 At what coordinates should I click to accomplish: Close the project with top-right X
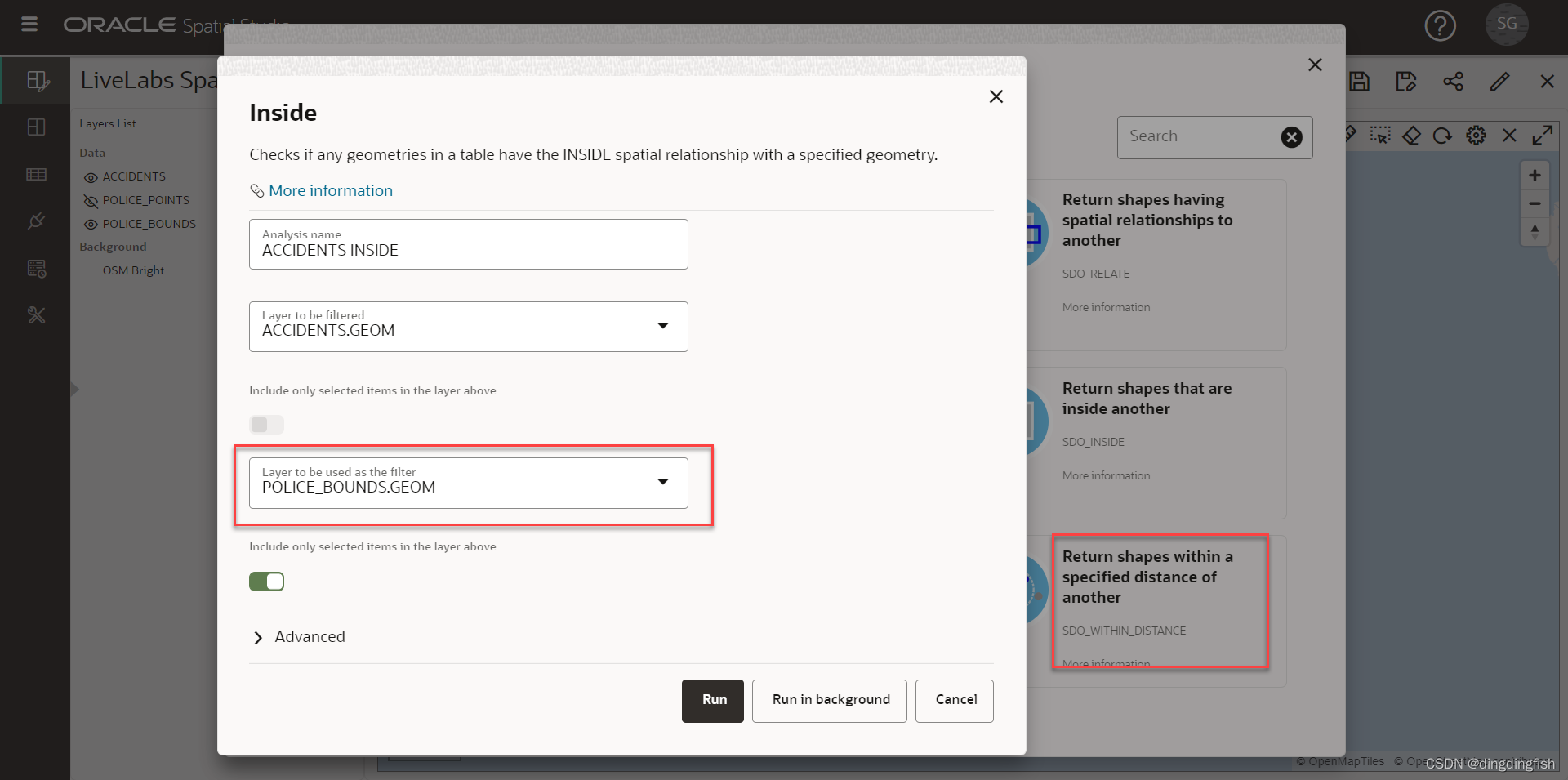1547,82
